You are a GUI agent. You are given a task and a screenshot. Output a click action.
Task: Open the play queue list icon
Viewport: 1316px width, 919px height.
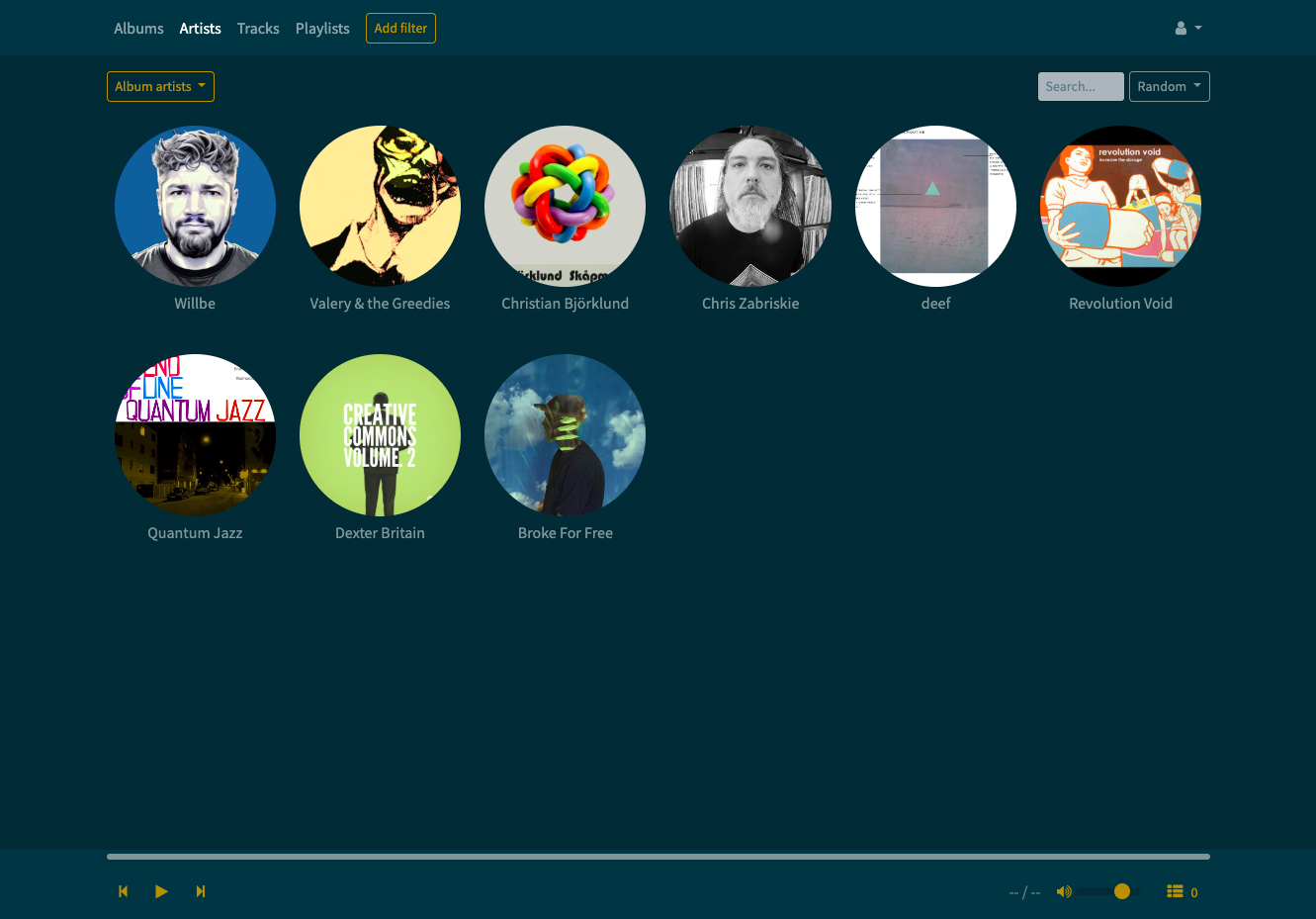pos(1175,891)
